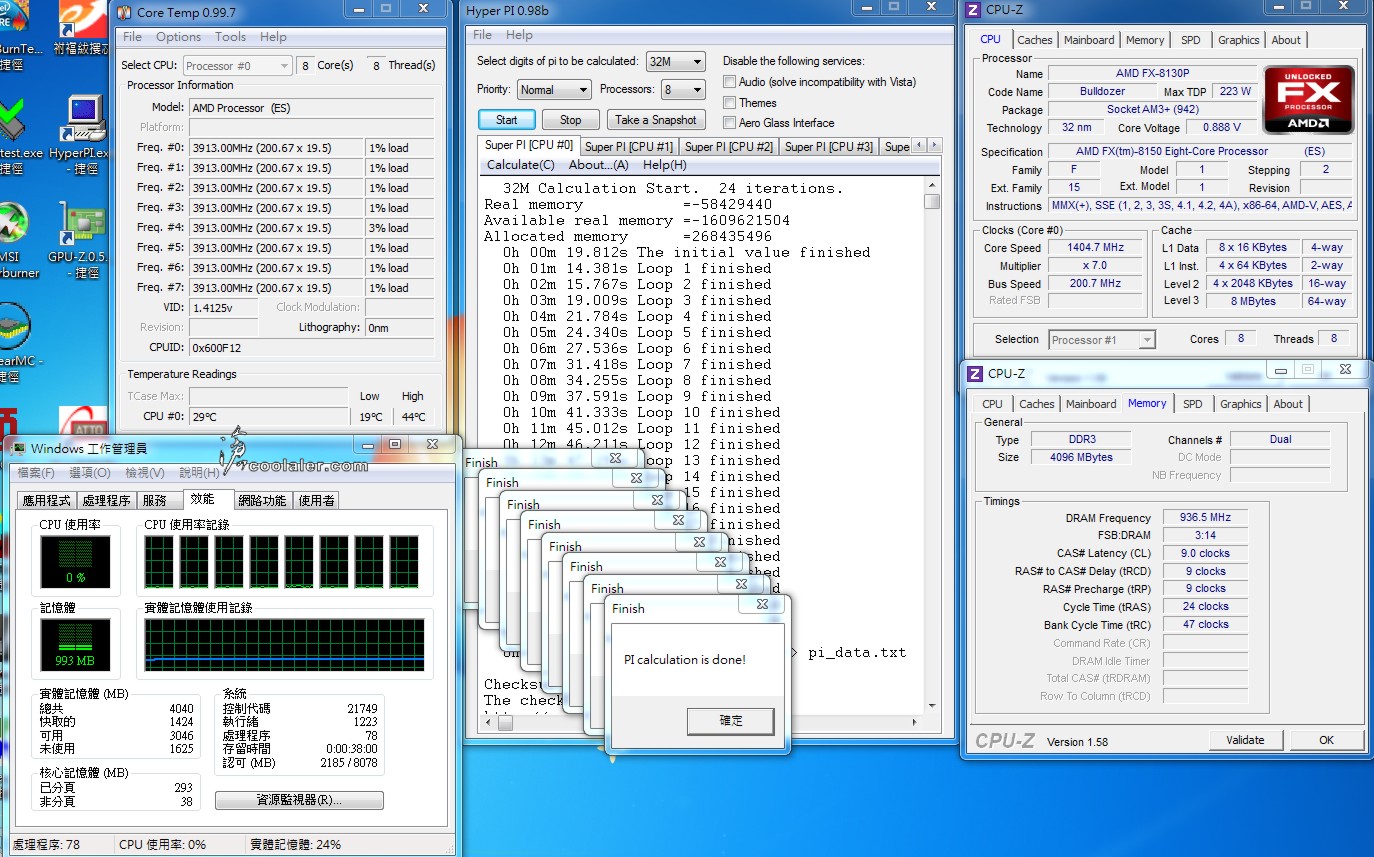
Task: Open 資源監視器(R) from Task Manager
Action: pyautogui.click(x=299, y=800)
